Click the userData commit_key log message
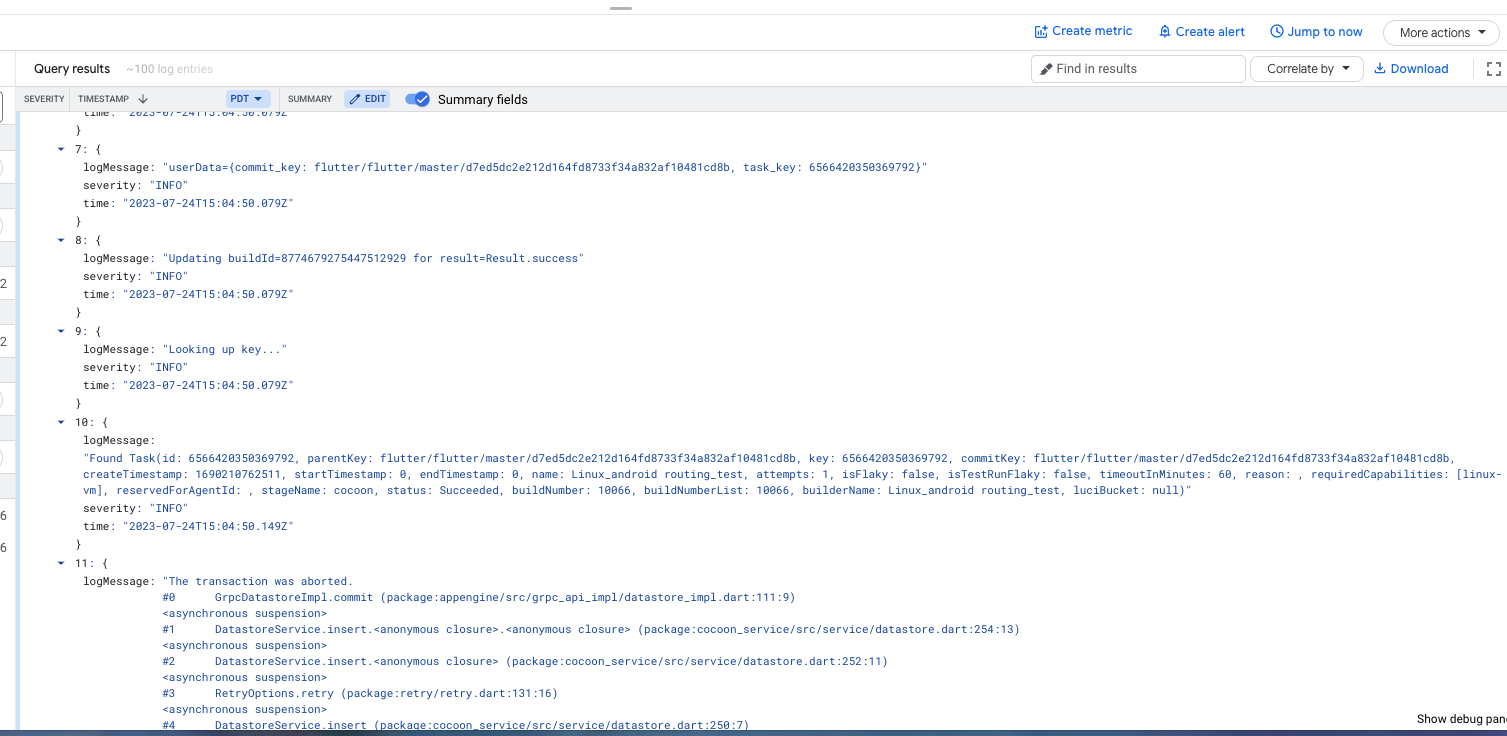Viewport: 1507px width, 736px height. (x=545, y=167)
